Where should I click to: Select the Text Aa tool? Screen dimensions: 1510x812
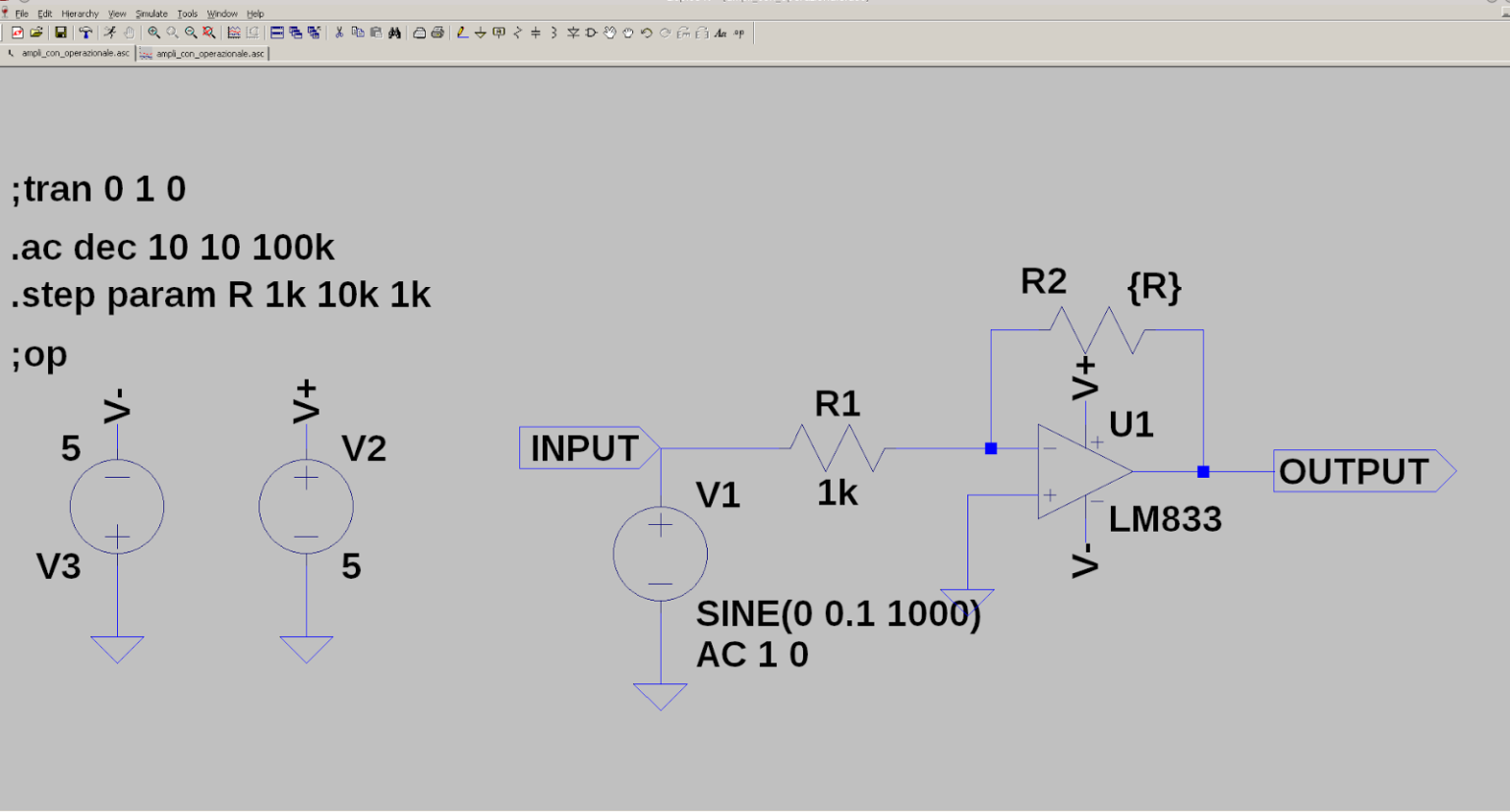720,32
